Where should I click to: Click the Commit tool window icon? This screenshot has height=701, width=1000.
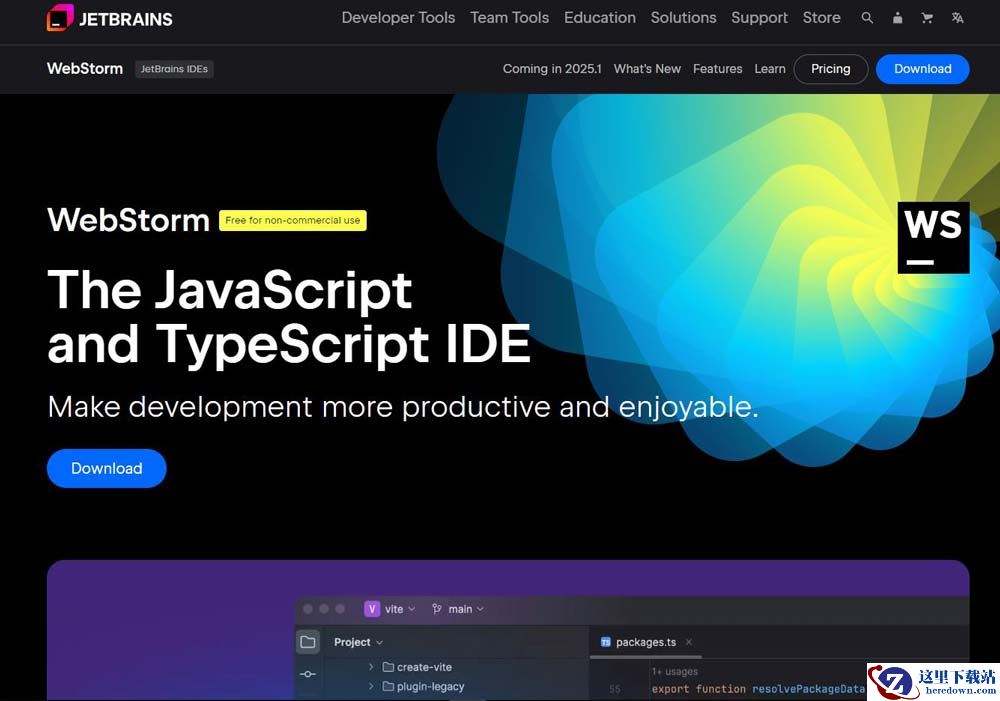pyautogui.click(x=308, y=674)
